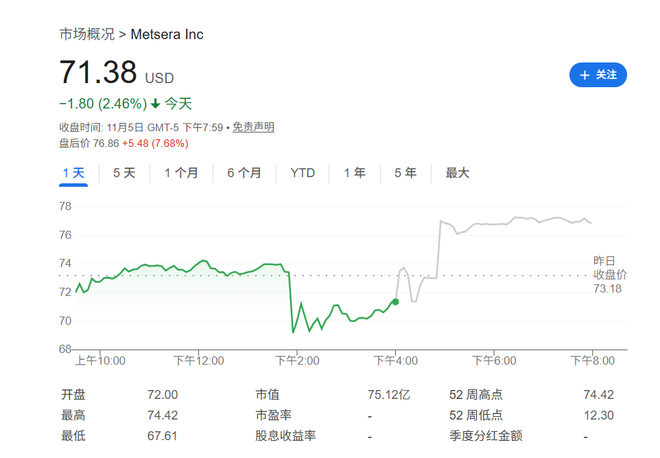
Task: Click the 昨日收盘价 73.18 label
Action: pyautogui.click(x=609, y=274)
